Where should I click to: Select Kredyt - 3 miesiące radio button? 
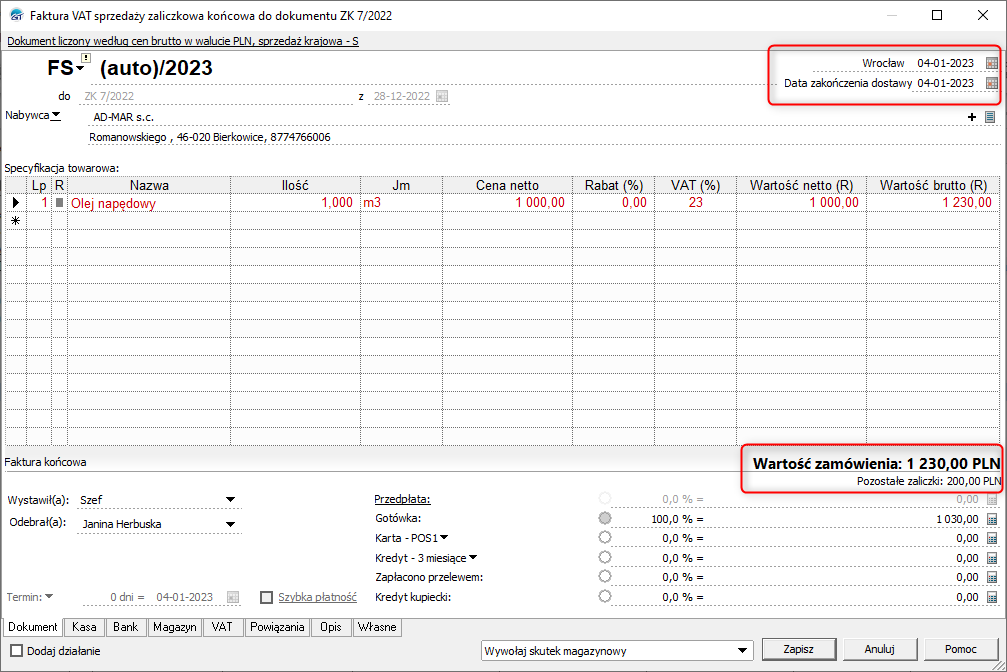604,557
